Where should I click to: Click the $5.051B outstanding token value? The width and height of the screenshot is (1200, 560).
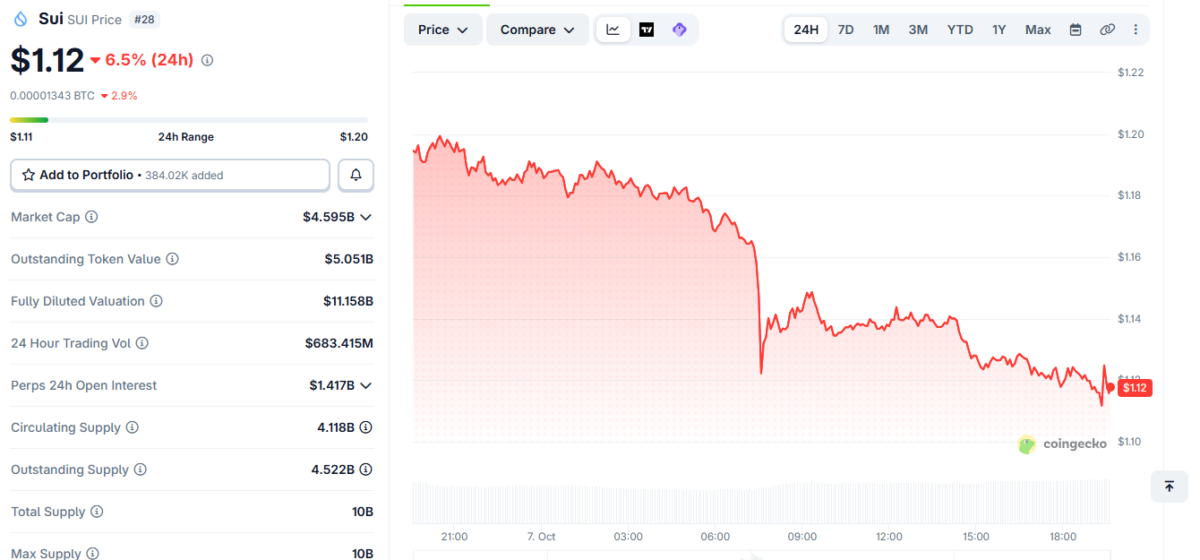[x=349, y=259]
